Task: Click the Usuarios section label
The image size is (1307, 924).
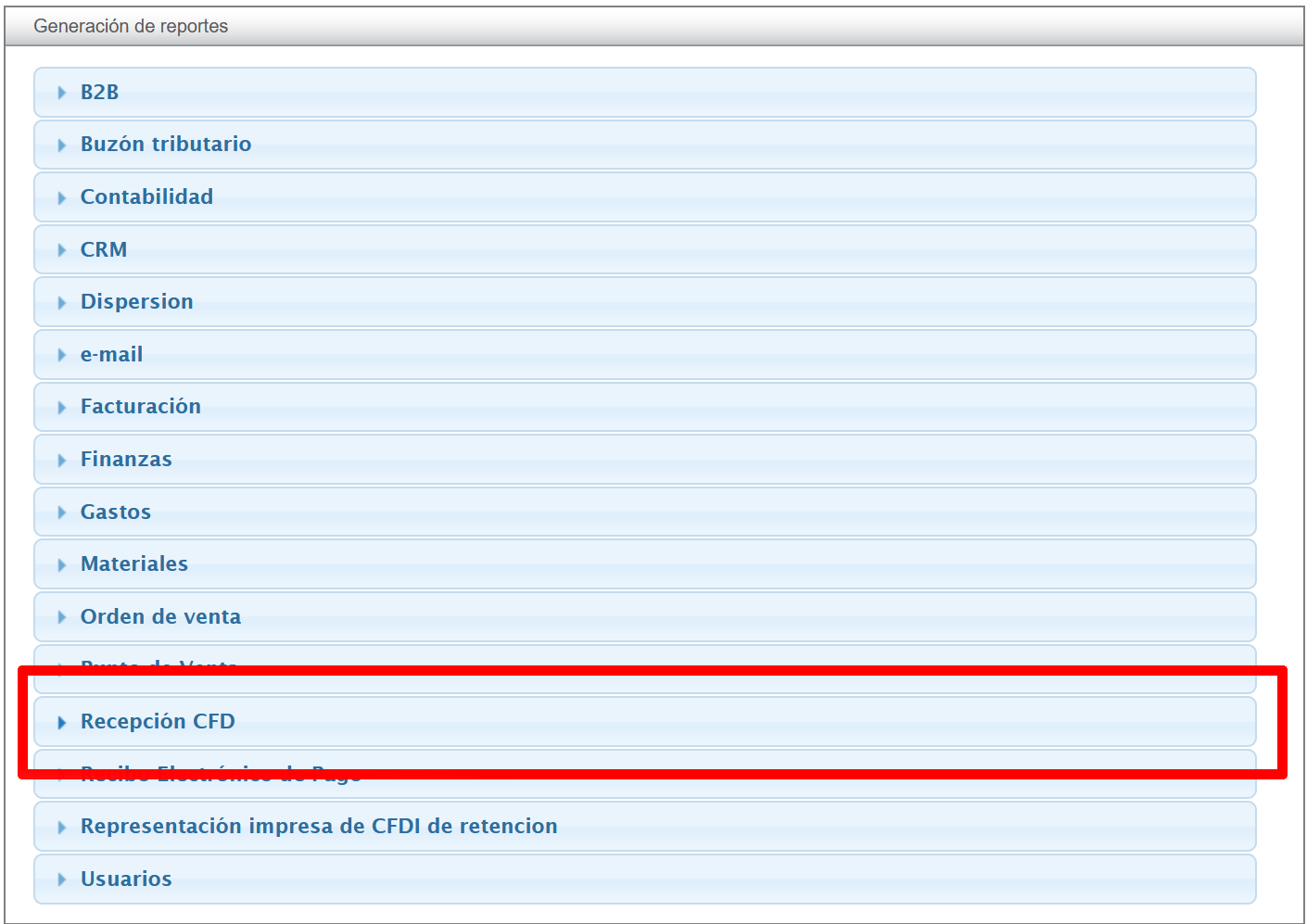Action: click(126, 880)
